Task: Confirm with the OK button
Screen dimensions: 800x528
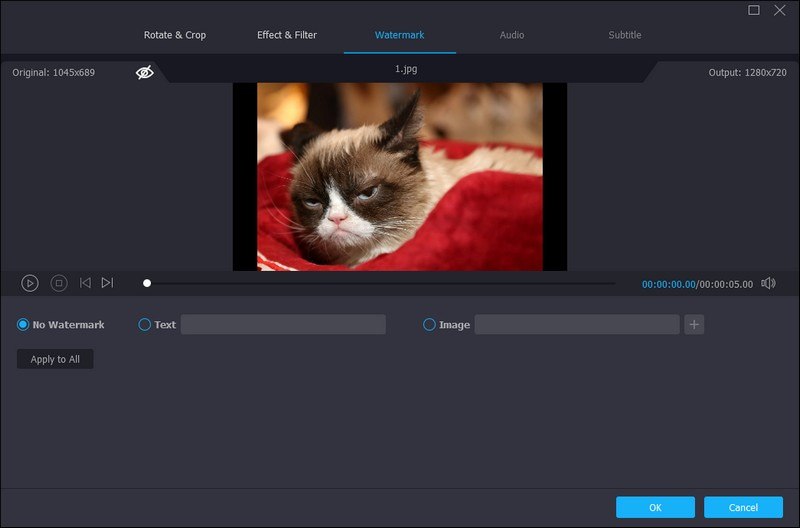Action: pos(655,507)
